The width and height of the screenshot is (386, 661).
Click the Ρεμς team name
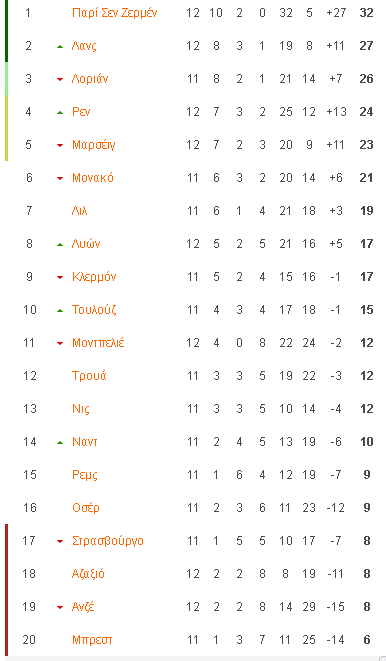85,475
